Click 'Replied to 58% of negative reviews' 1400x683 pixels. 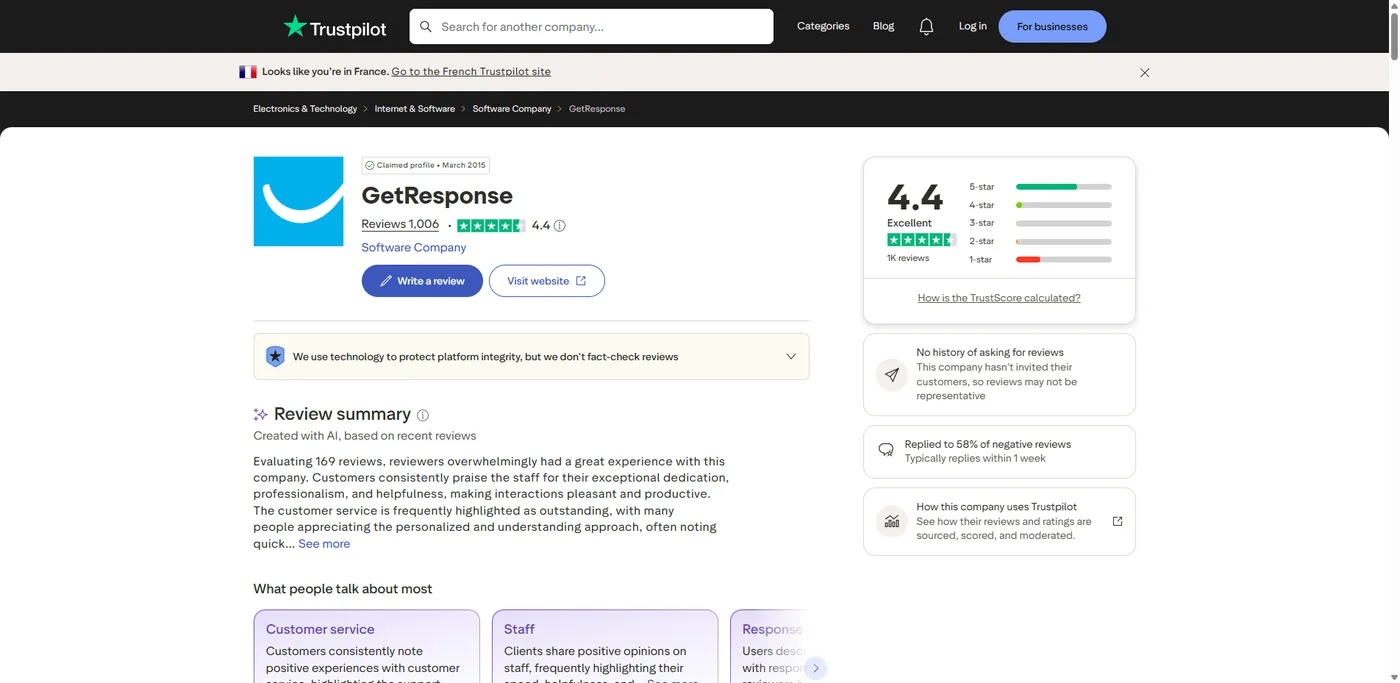(x=988, y=444)
